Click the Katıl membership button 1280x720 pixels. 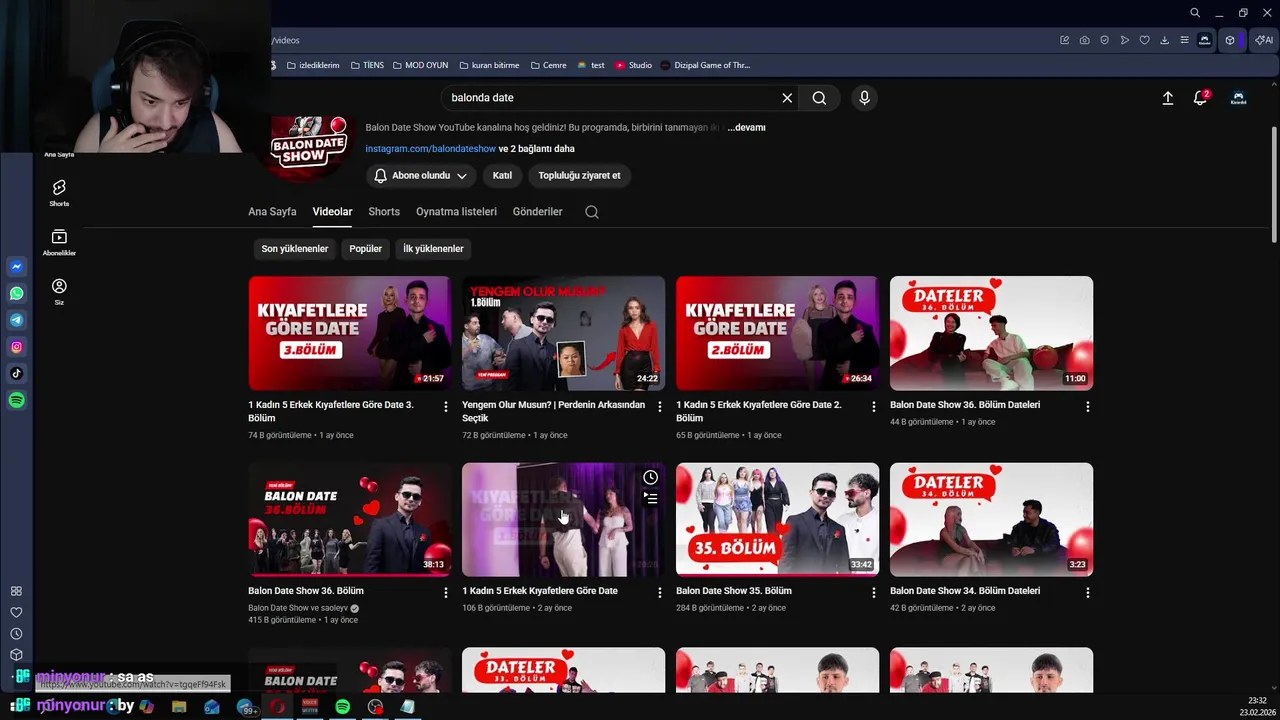(x=502, y=175)
